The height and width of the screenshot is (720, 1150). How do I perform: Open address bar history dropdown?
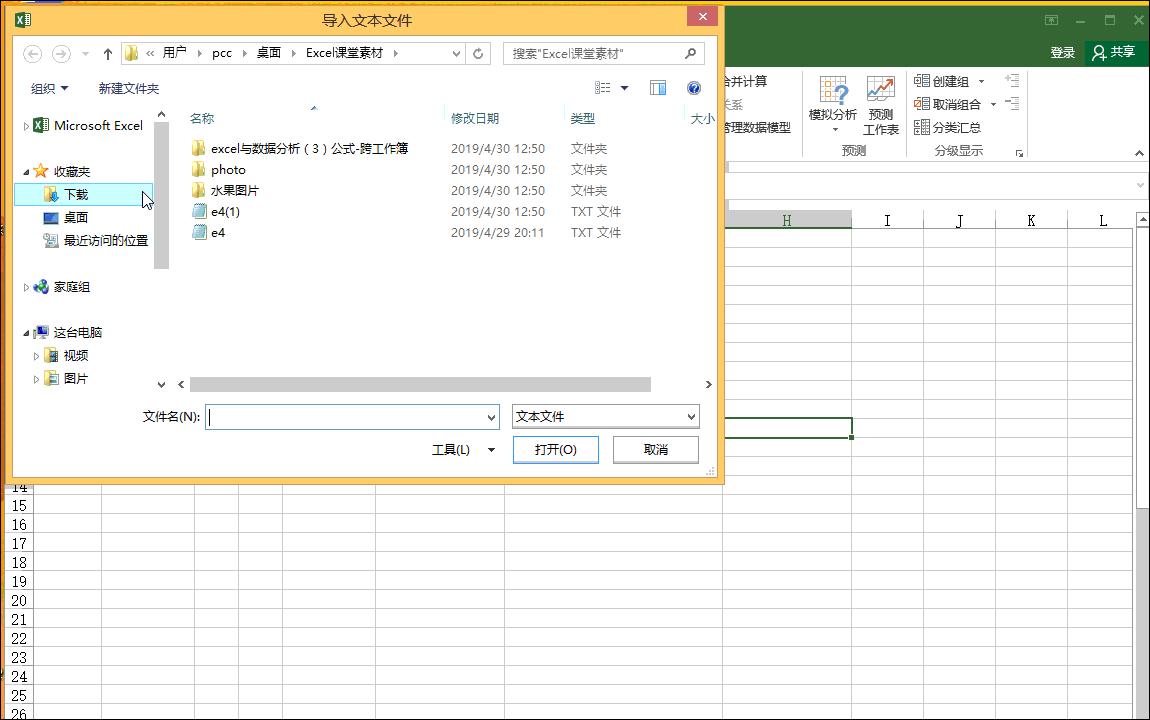tap(456, 54)
